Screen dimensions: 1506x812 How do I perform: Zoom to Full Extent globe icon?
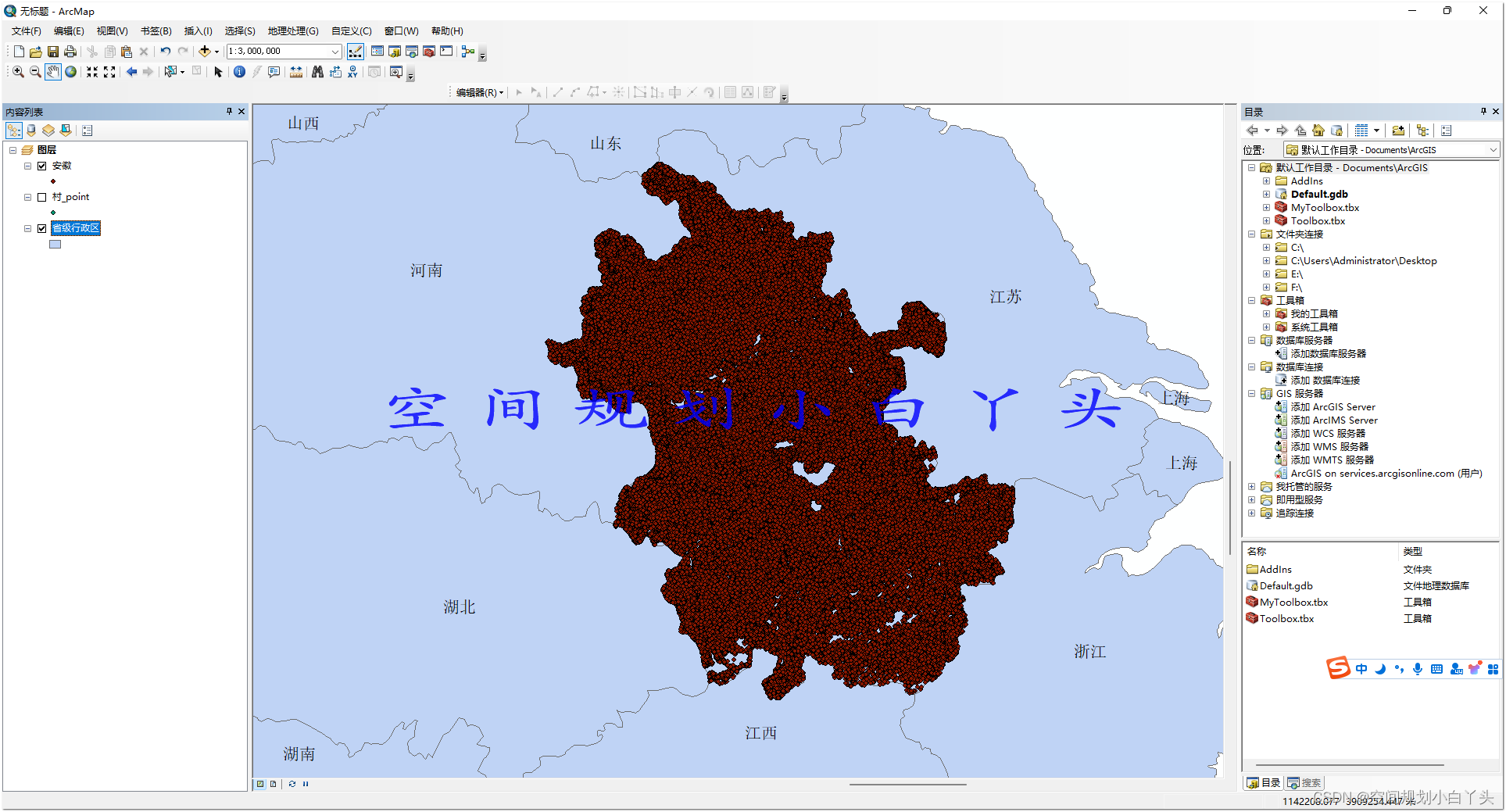pyautogui.click(x=71, y=72)
